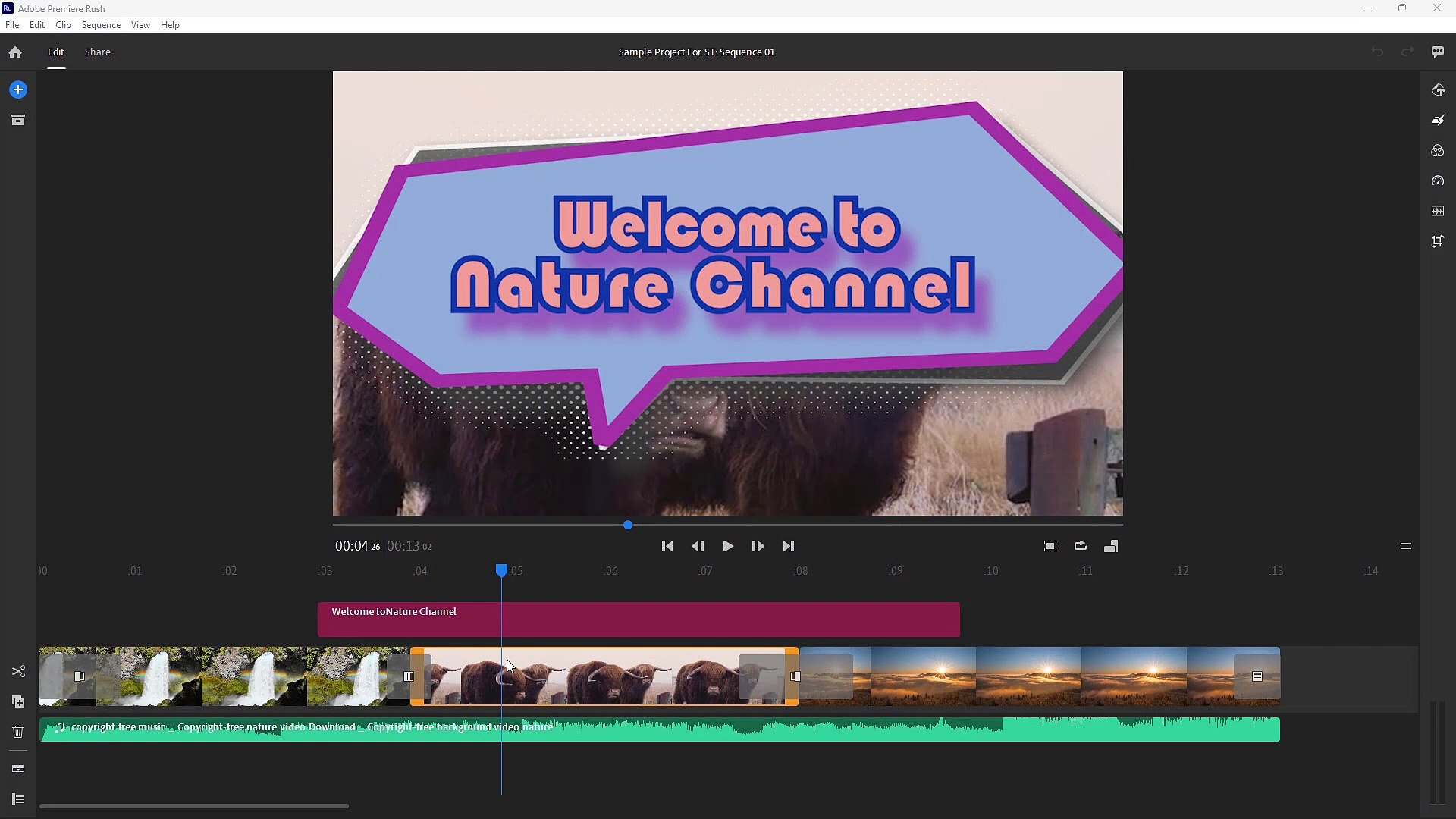Open the Color panel icon
The width and height of the screenshot is (1456, 819).
(1438, 151)
